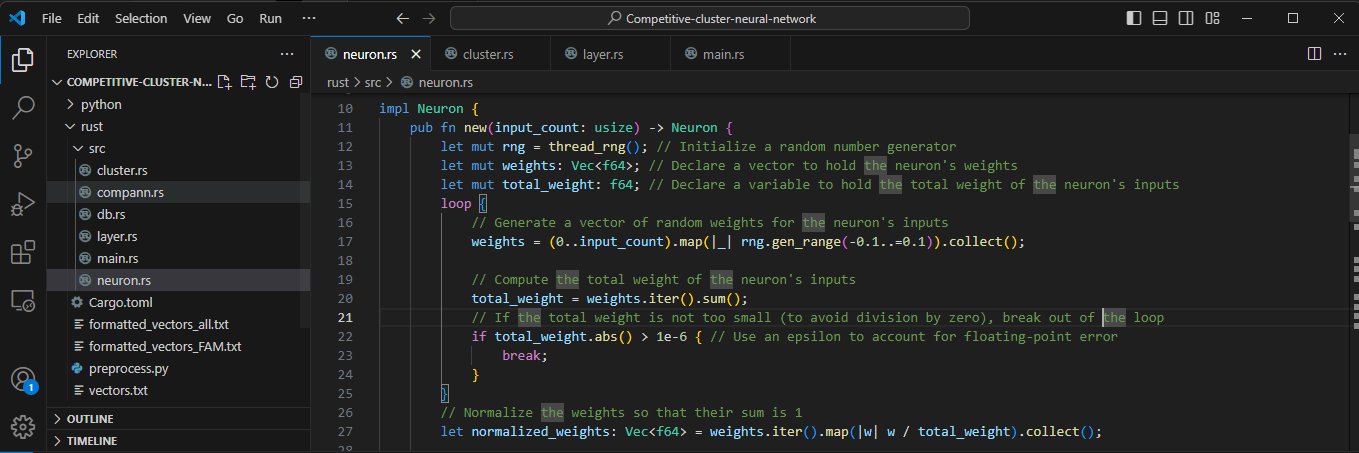Open the Run and Debug view
The height and width of the screenshot is (453, 1359).
(x=23, y=204)
